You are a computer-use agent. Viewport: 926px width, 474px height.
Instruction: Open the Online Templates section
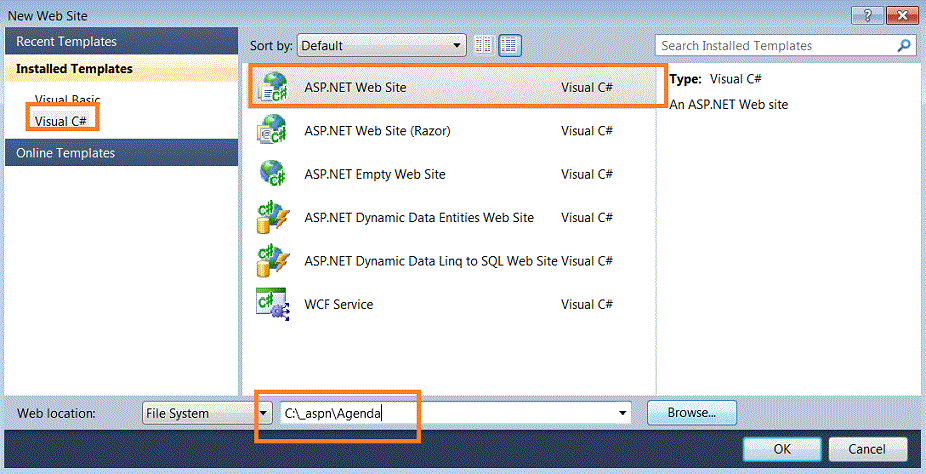[x=121, y=153]
